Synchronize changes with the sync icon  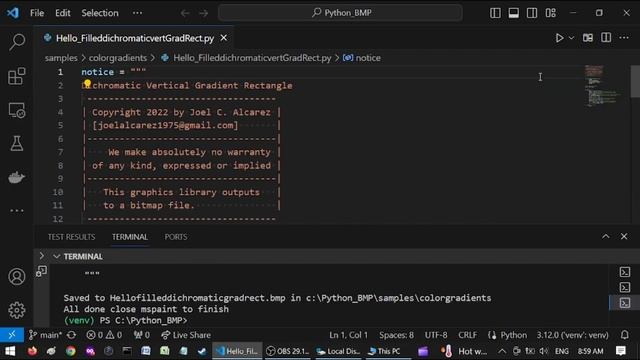(71, 335)
